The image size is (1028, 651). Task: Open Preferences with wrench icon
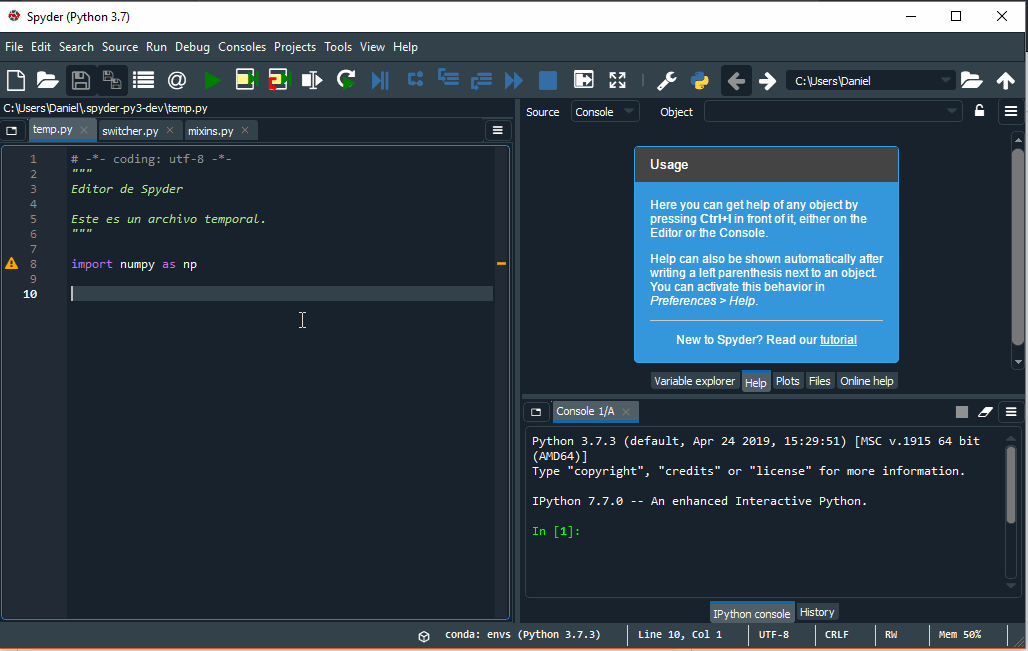coord(666,81)
